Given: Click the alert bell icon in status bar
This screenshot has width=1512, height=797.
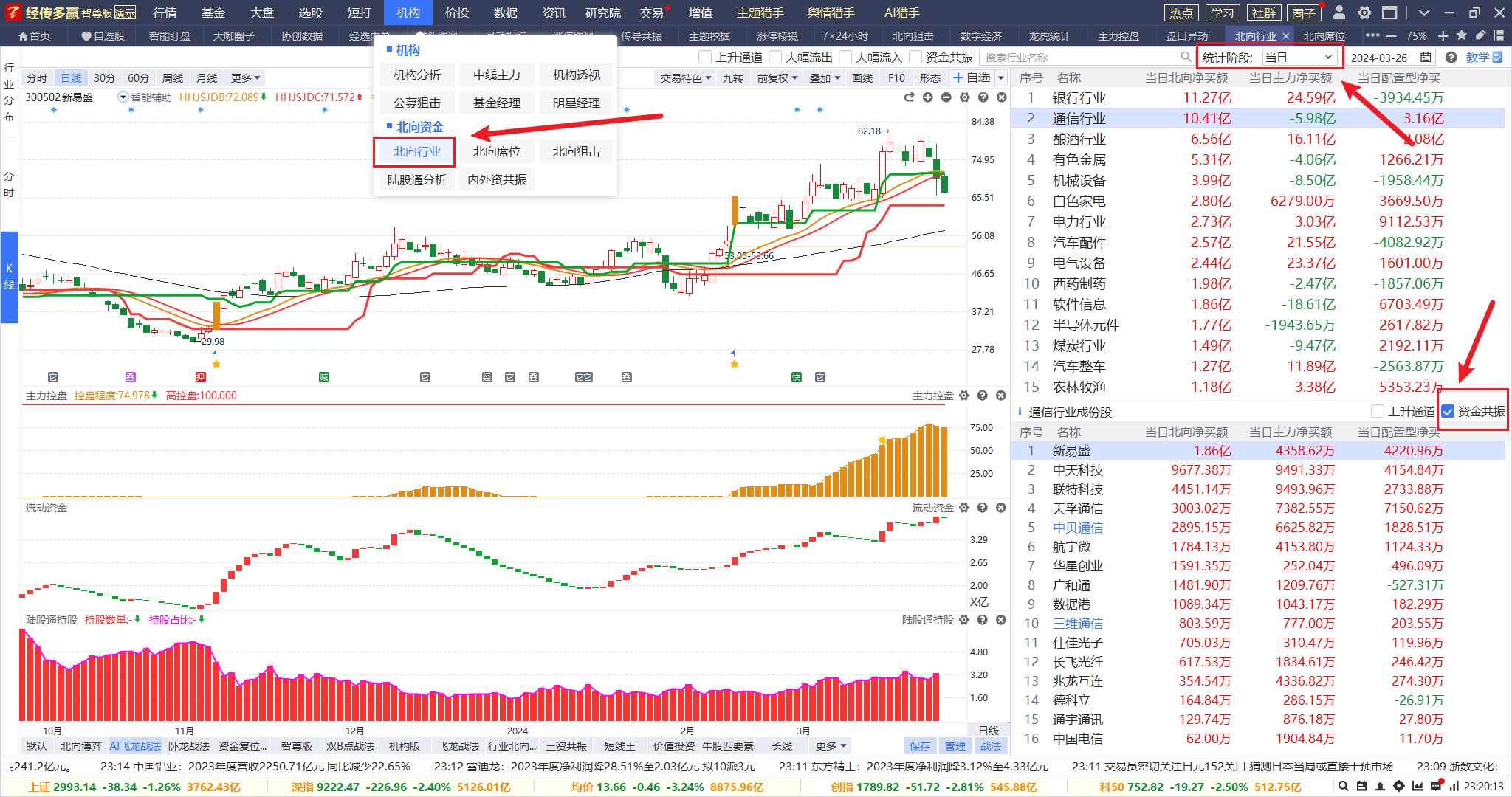Looking at the screenshot, I should point(1380,787).
